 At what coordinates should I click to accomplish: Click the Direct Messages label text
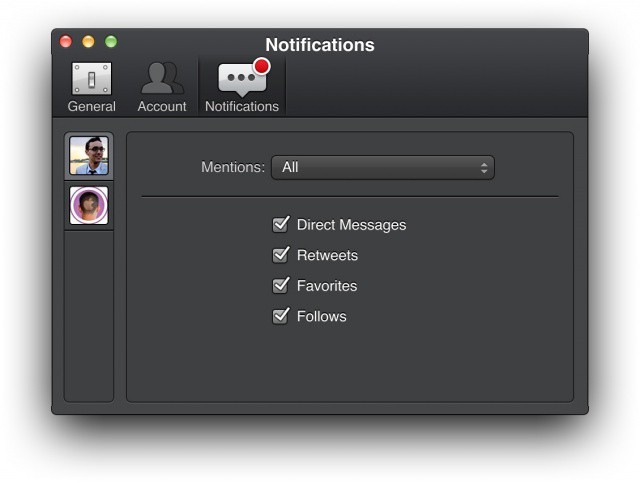(x=351, y=225)
